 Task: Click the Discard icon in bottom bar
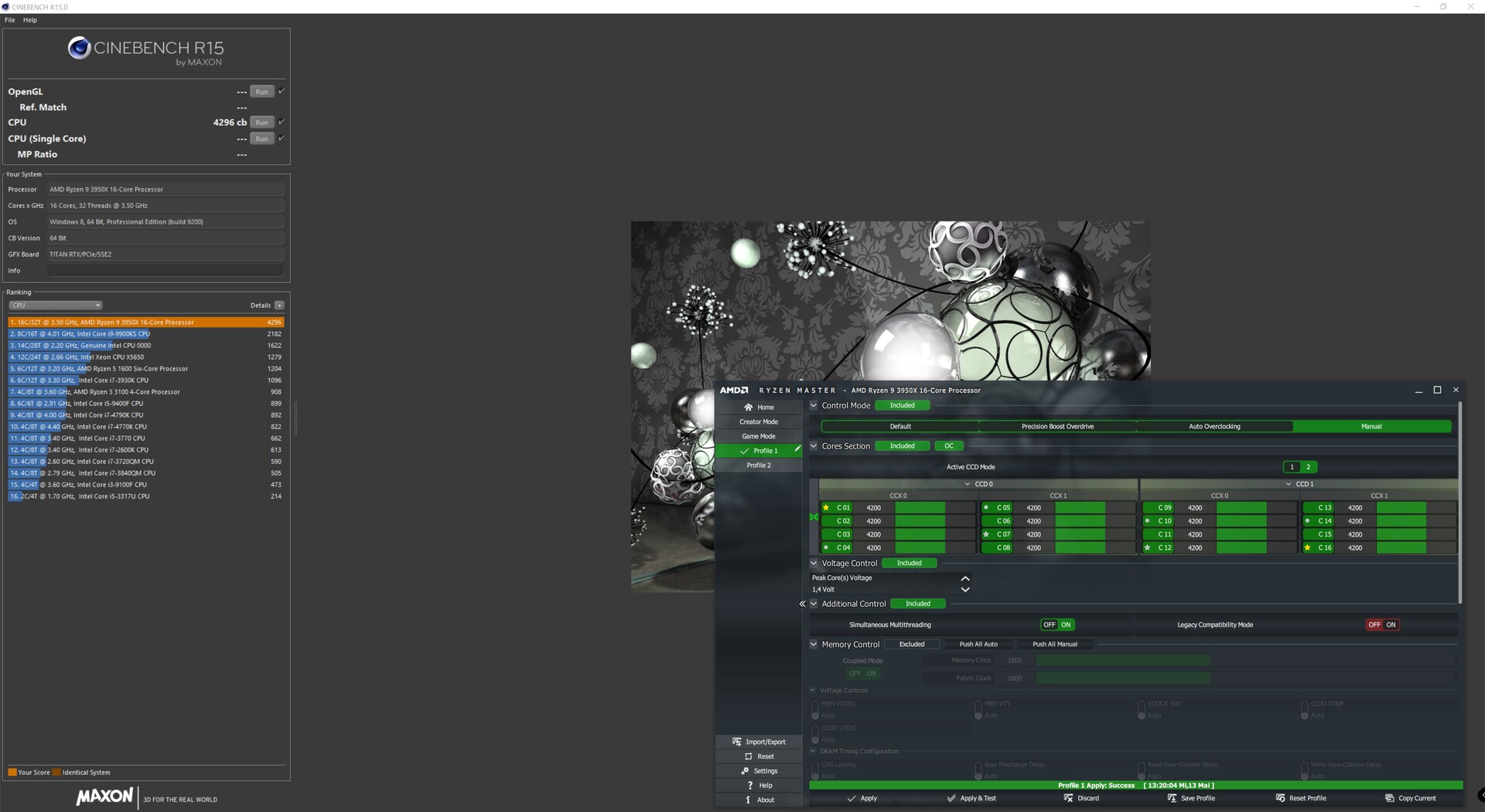(1068, 798)
